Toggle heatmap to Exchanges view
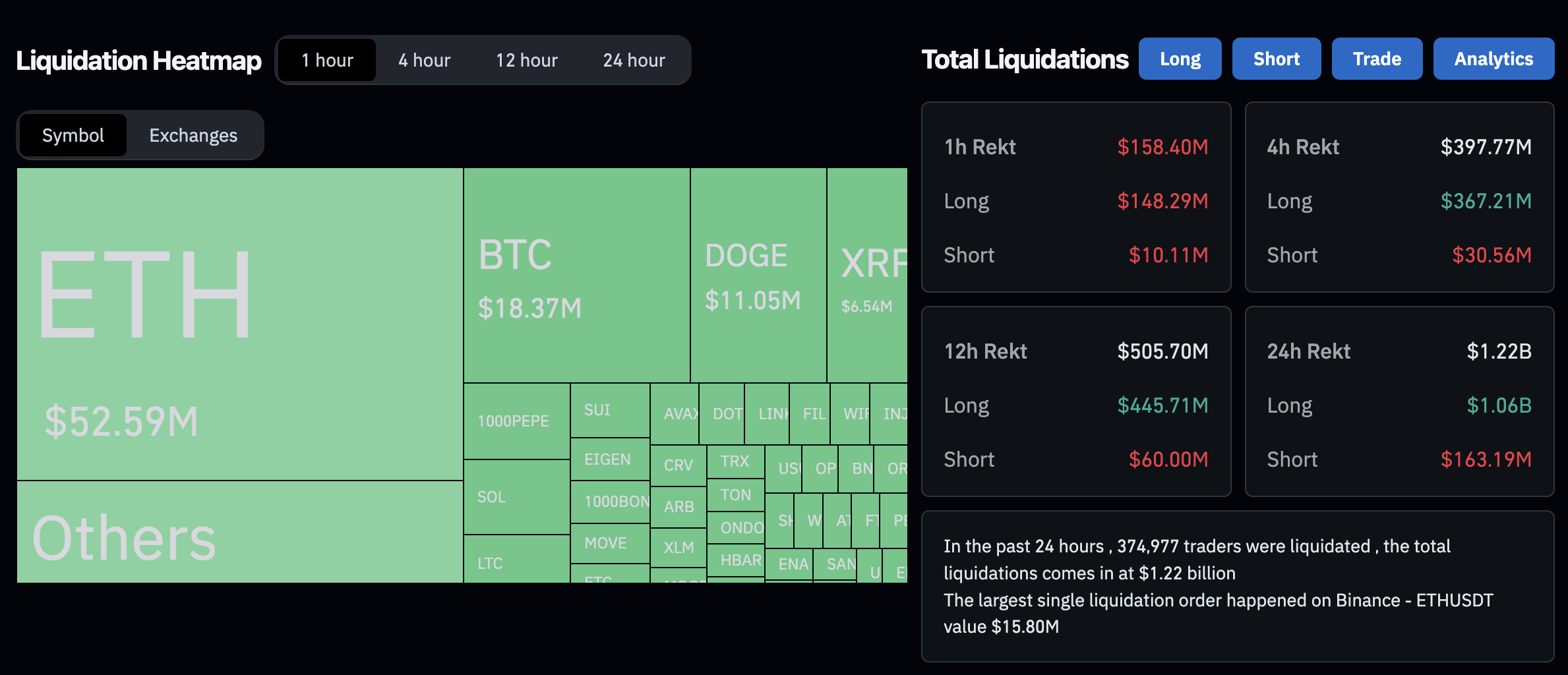Image resolution: width=1568 pixels, height=675 pixels. tap(193, 135)
